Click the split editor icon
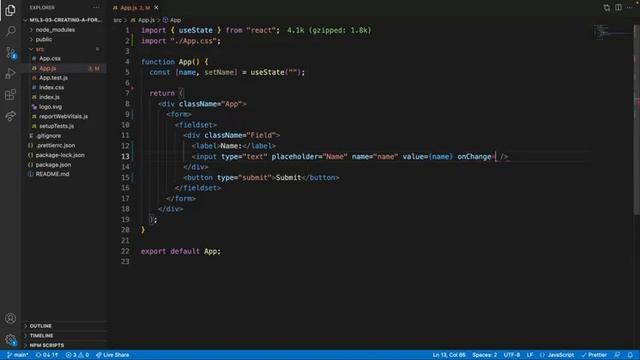 [x=618, y=8]
